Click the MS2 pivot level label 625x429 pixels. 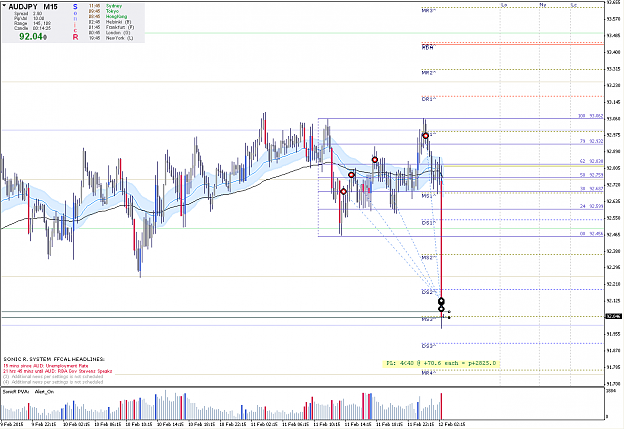point(428,258)
